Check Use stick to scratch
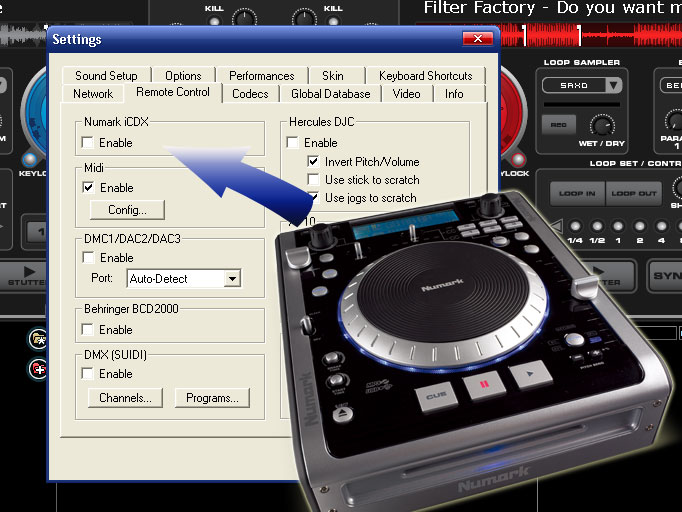The height and width of the screenshot is (512, 682). [x=313, y=179]
